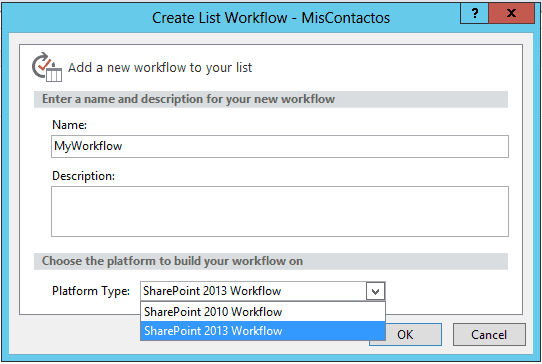Focus the Name field containing MyWorkflow
Screen dimensions: 542x364
click(x=280, y=147)
